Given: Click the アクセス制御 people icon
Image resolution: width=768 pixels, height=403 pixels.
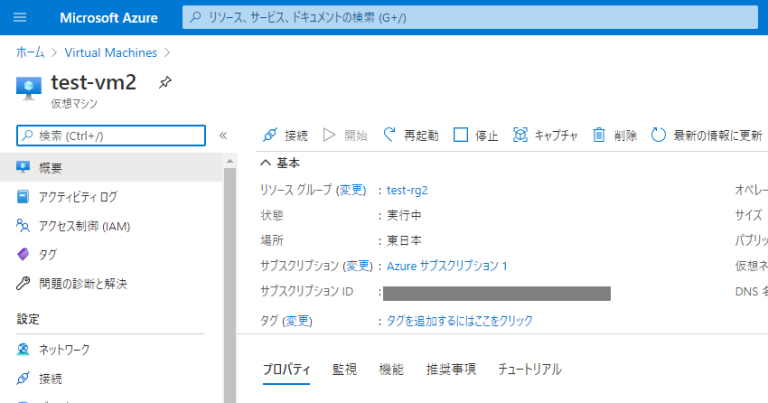Looking at the screenshot, I should click(23, 225).
